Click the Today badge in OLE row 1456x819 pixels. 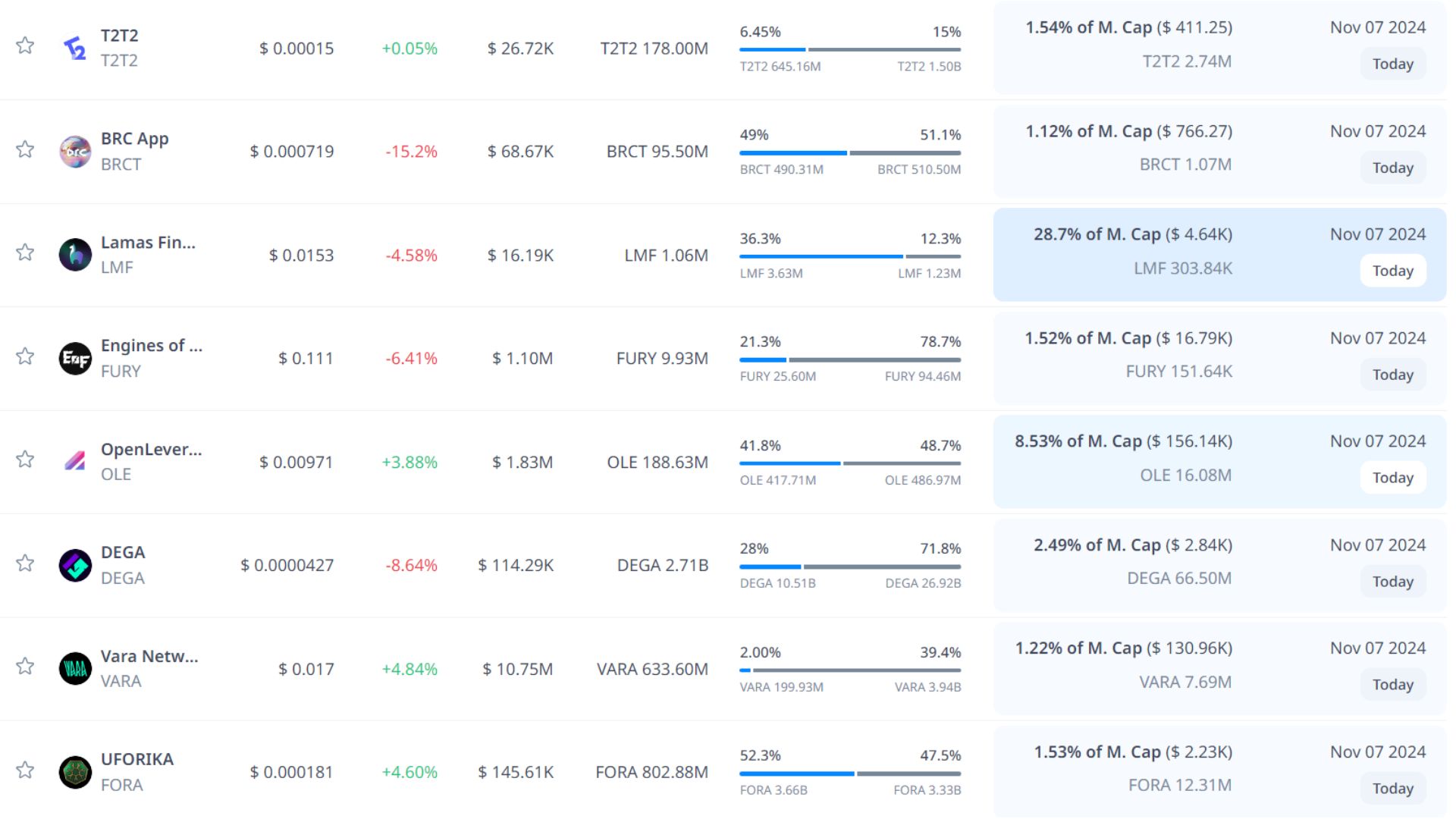point(1392,478)
